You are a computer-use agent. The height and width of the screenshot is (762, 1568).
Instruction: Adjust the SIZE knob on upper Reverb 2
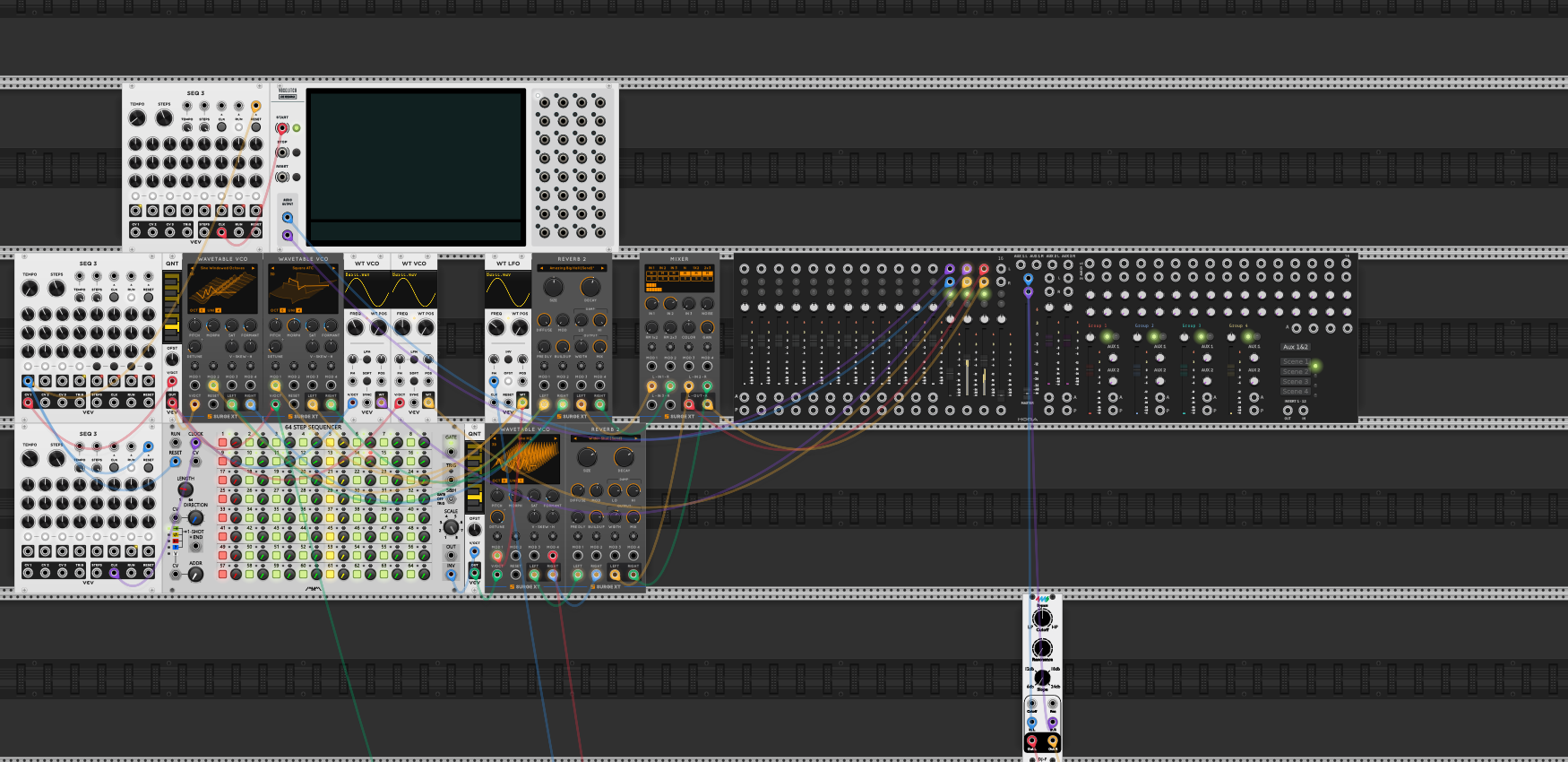coord(554,287)
